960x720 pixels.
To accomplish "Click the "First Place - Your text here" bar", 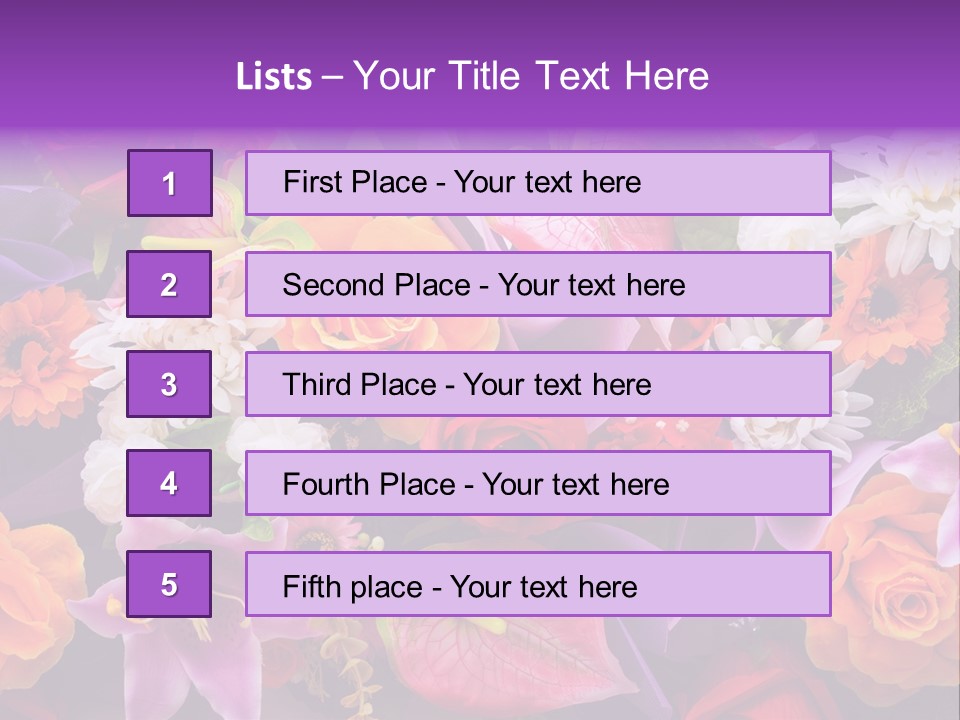I will [x=538, y=183].
